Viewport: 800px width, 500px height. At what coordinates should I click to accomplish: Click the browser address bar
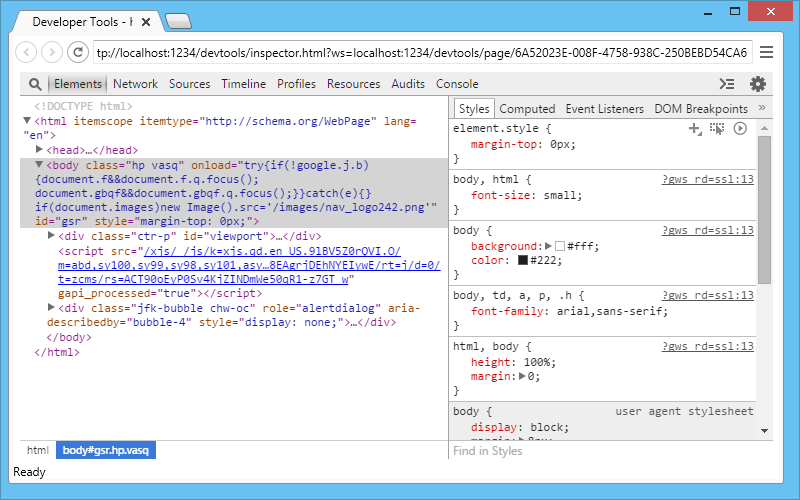point(422,52)
